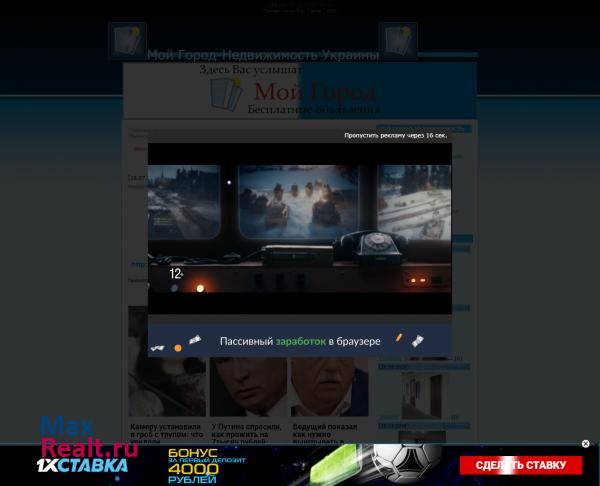Viewport: 600px width, 486px height.
Task: Open 'Мой Город-Недвижимость Украины' site title
Action: 262,55
